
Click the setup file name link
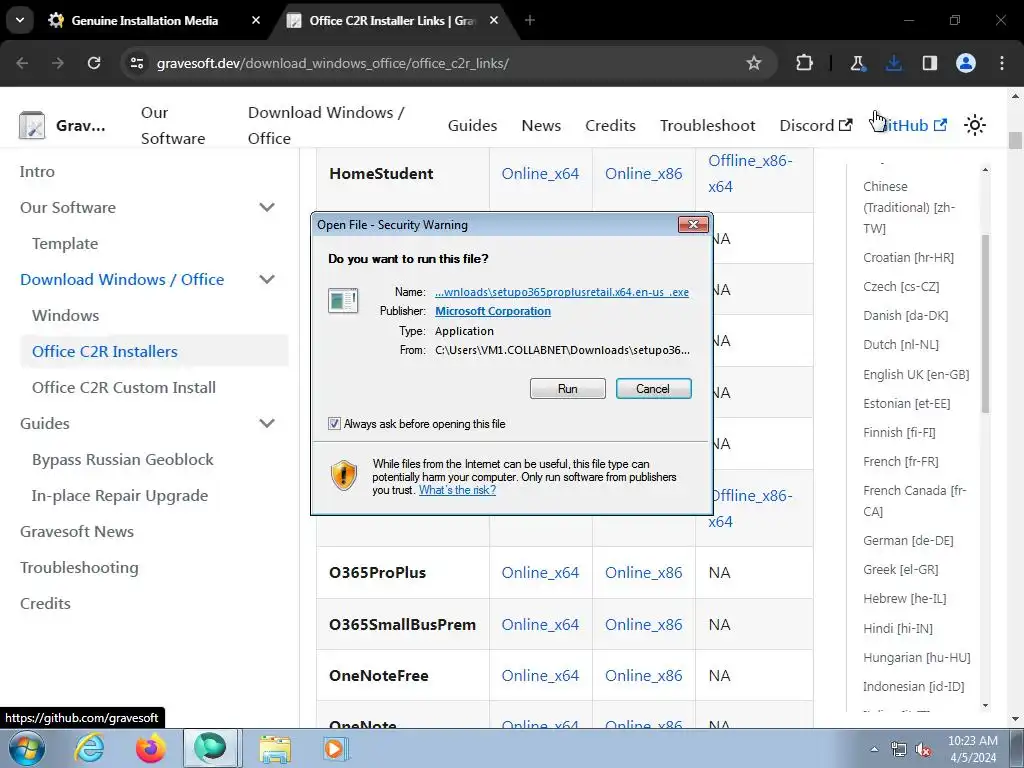(x=562, y=292)
